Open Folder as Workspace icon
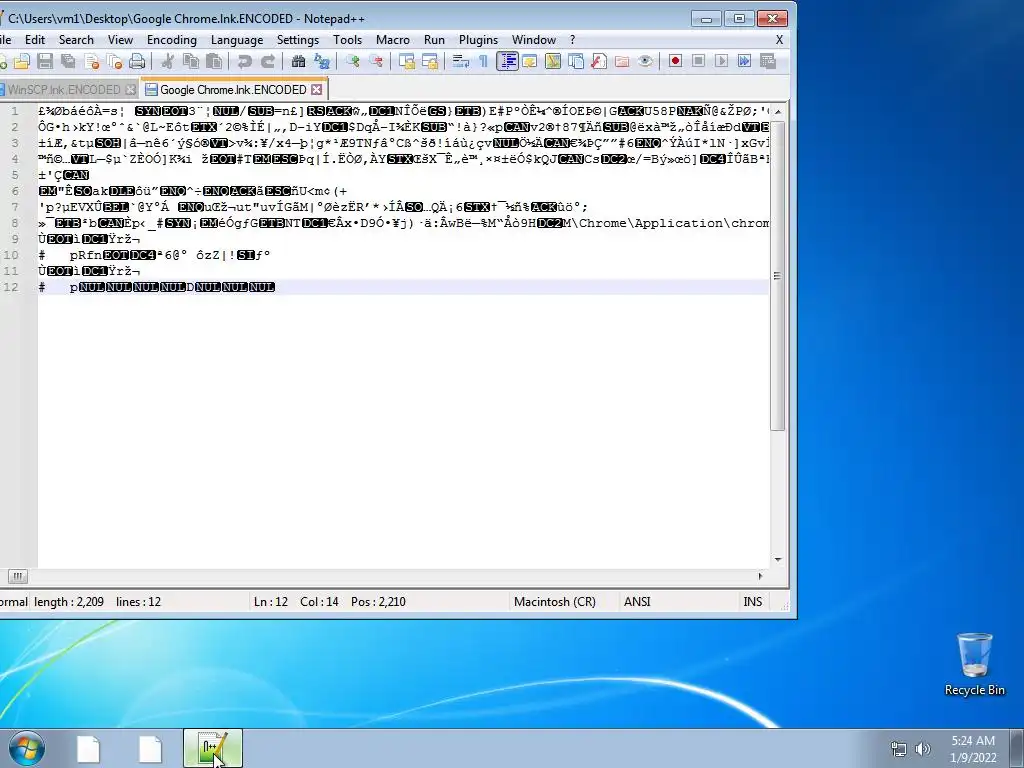 click(x=622, y=61)
